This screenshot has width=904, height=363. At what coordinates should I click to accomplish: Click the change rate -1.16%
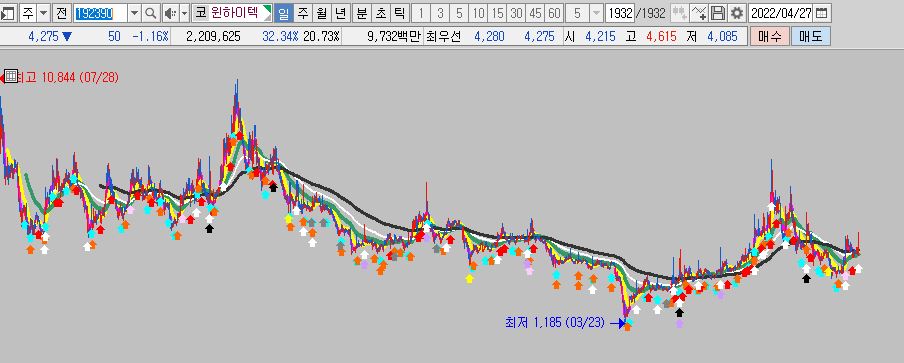(x=150, y=37)
